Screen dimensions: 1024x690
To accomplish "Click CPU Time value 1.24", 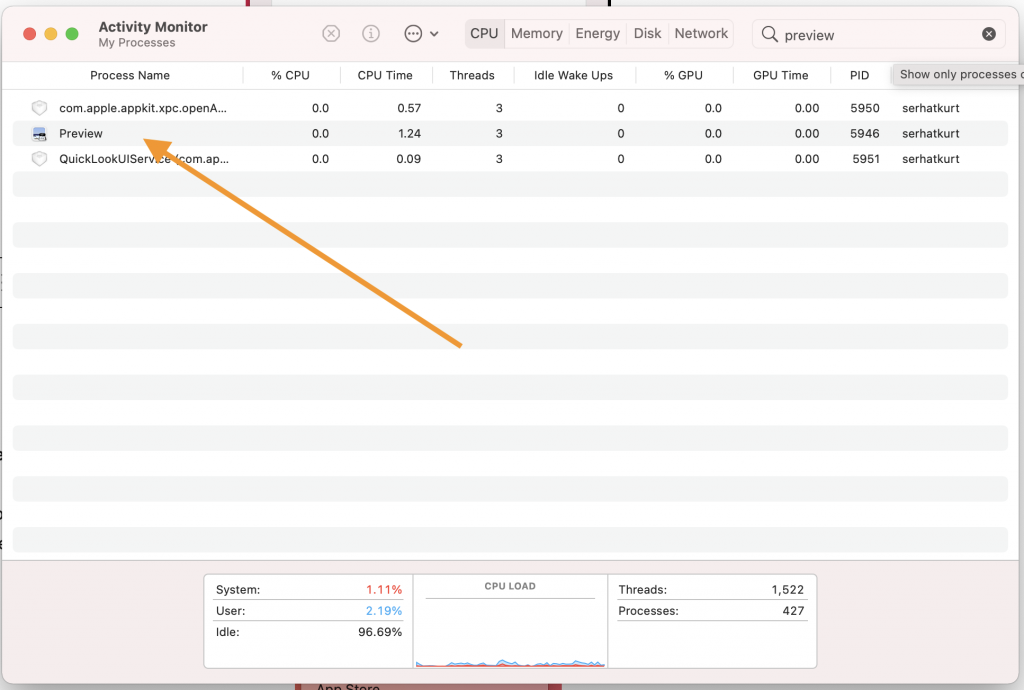I will click(409, 133).
